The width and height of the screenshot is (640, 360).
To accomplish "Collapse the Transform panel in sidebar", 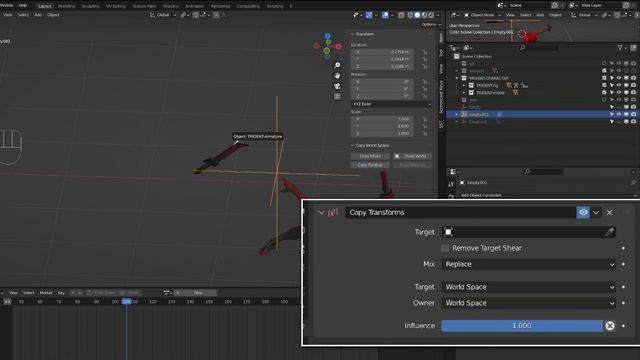I will click(353, 34).
